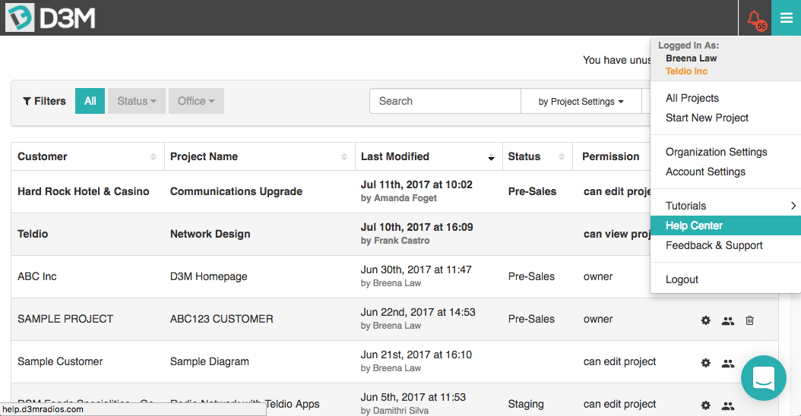
Task: Click the Jun 22nd, 2017 at 14:53 date
Action: tap(418, 312)
